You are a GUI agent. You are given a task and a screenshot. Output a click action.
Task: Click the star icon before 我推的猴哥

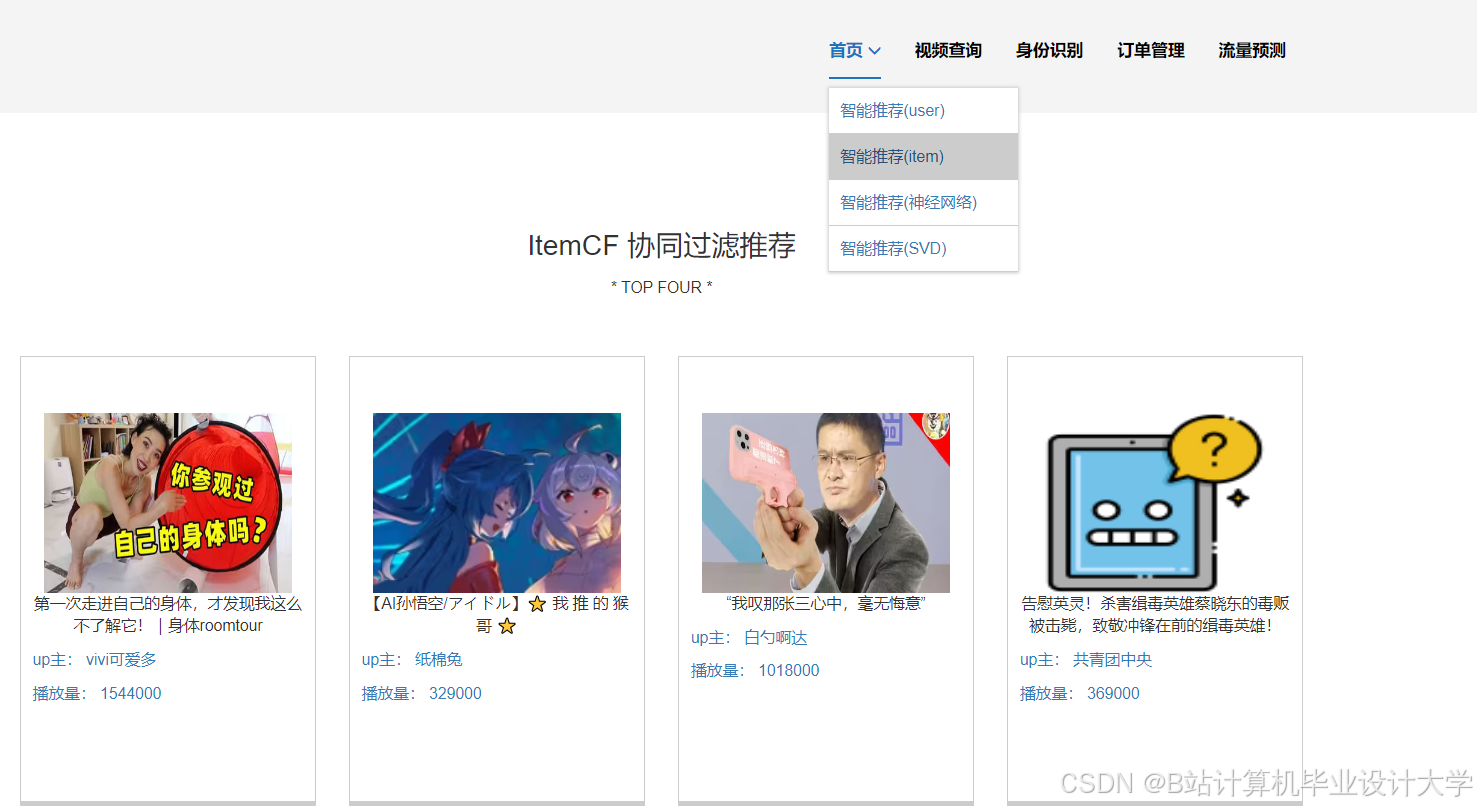(x=537, y=604)
